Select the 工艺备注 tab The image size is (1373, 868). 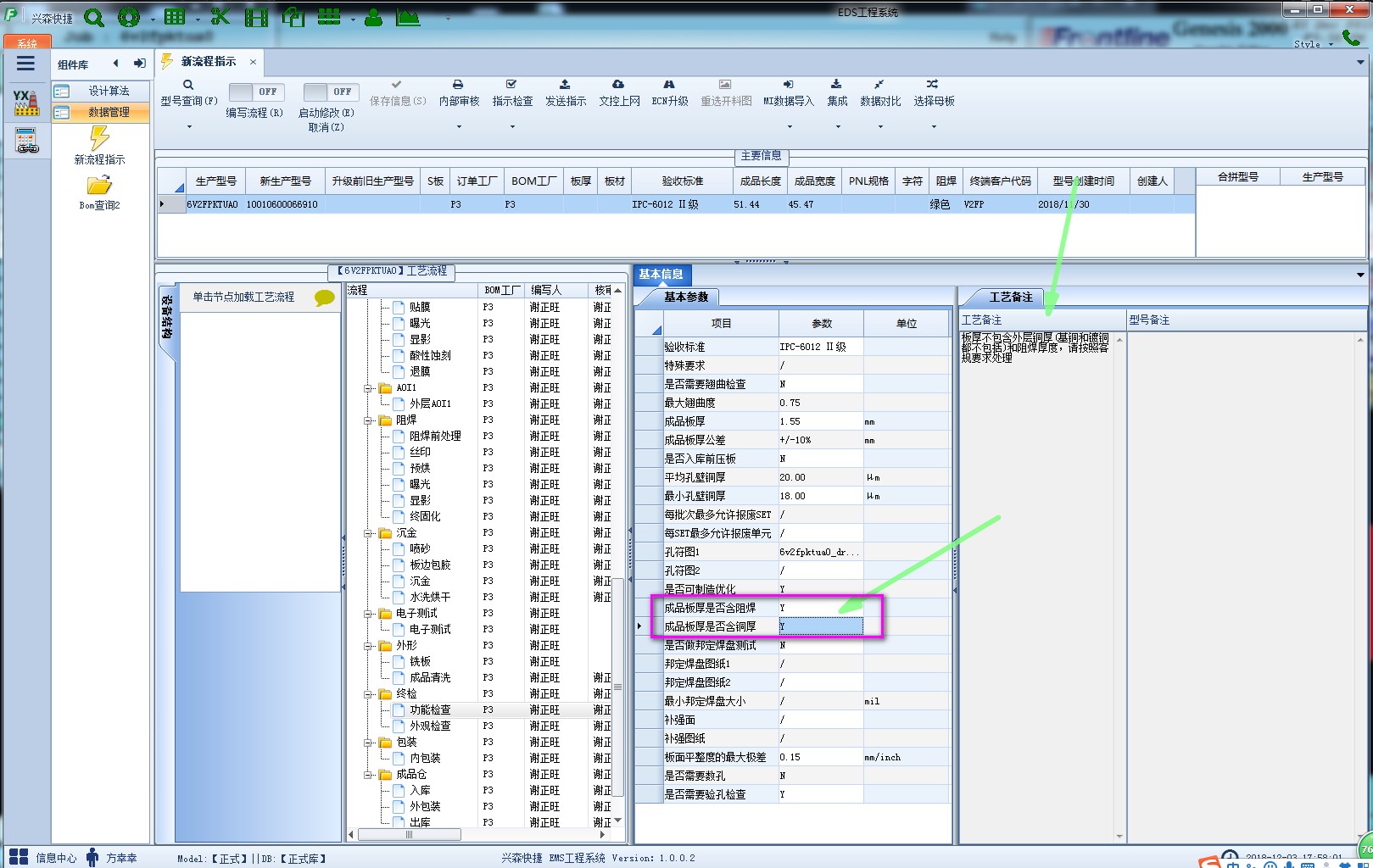[1011, 298]
